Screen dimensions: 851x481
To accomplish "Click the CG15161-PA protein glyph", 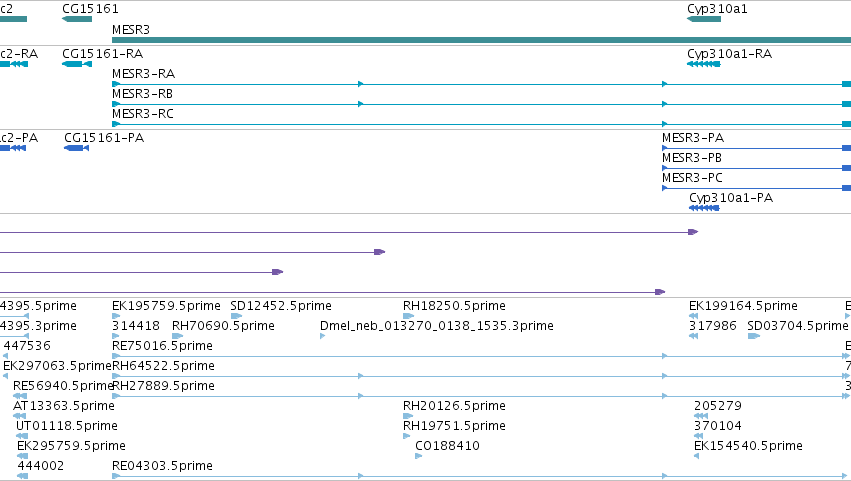I will (x=77, y=149).
